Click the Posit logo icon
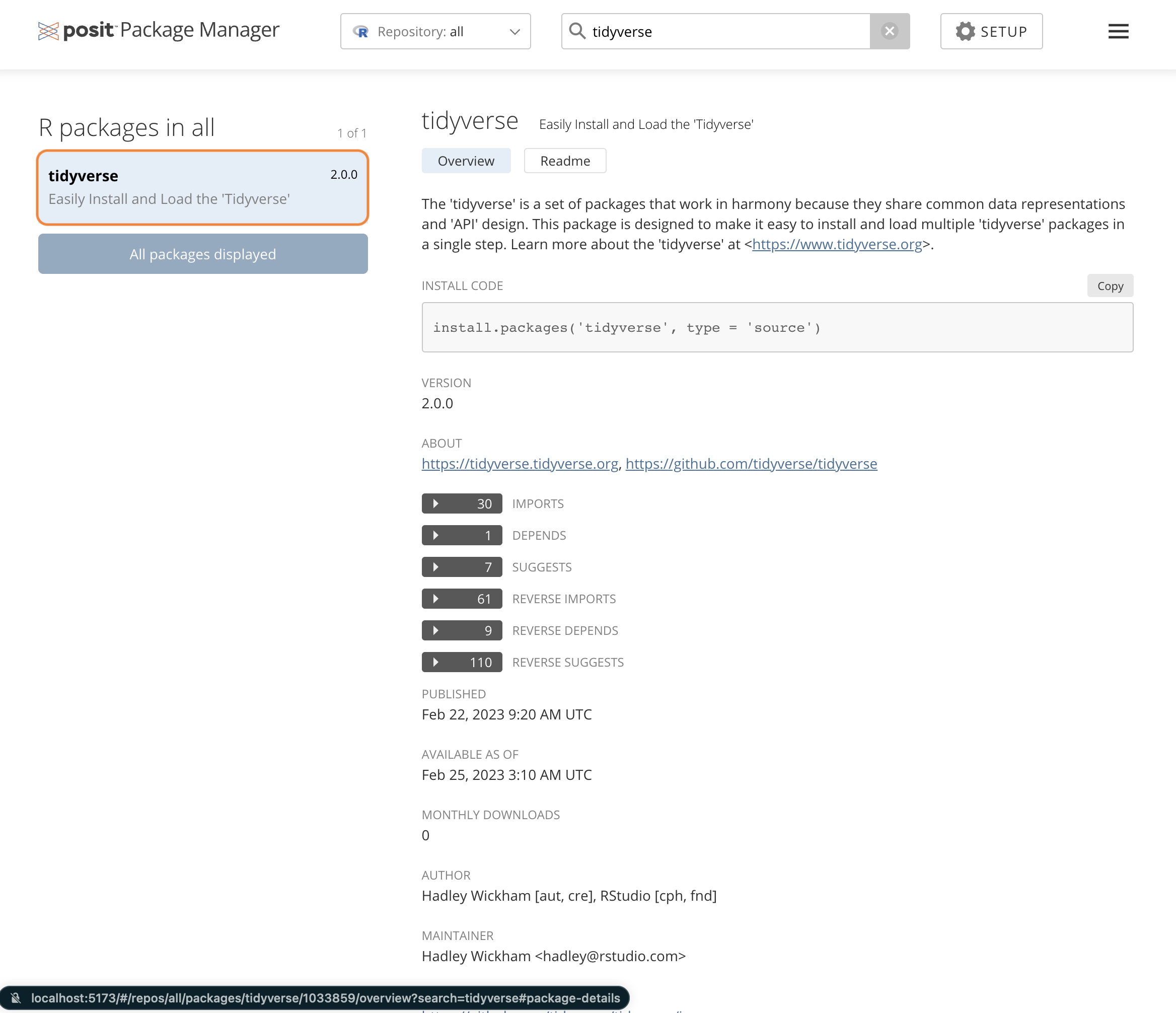The width and height of the screenshot is (1176, 1013). (48, 31)
